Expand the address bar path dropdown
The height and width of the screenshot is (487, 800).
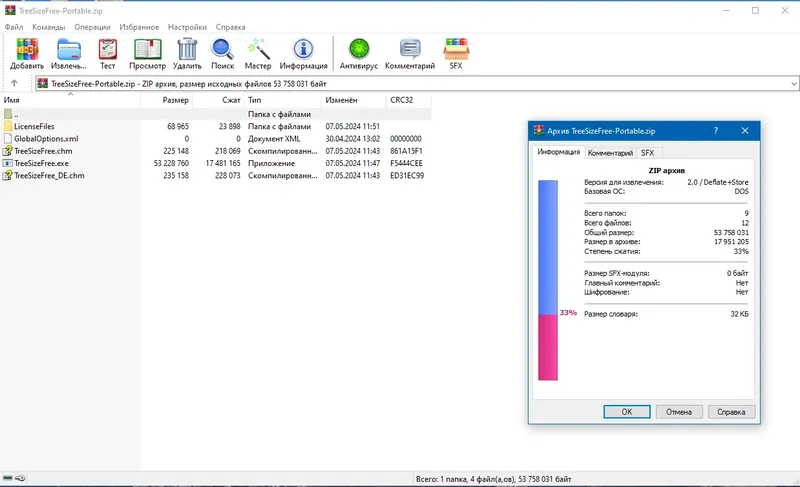point(794,84)
